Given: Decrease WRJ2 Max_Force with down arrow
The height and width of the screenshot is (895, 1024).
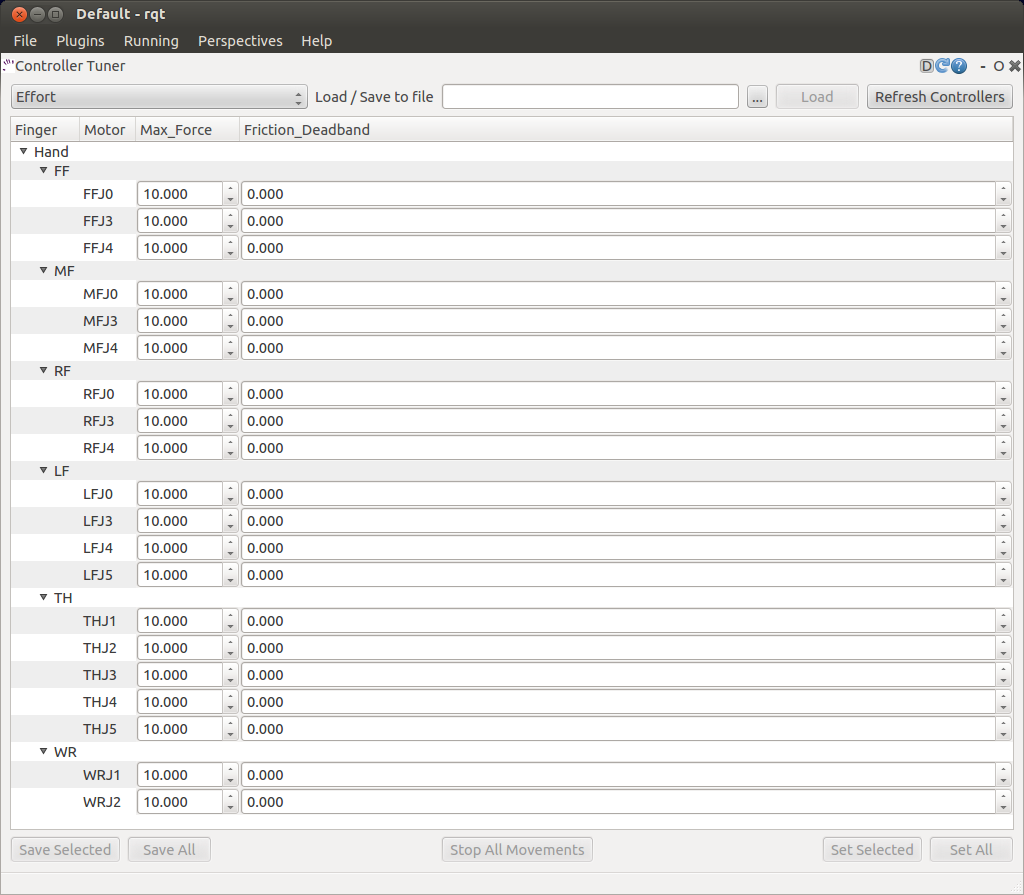Looking at the screenshot, I should tap(231, 807).
